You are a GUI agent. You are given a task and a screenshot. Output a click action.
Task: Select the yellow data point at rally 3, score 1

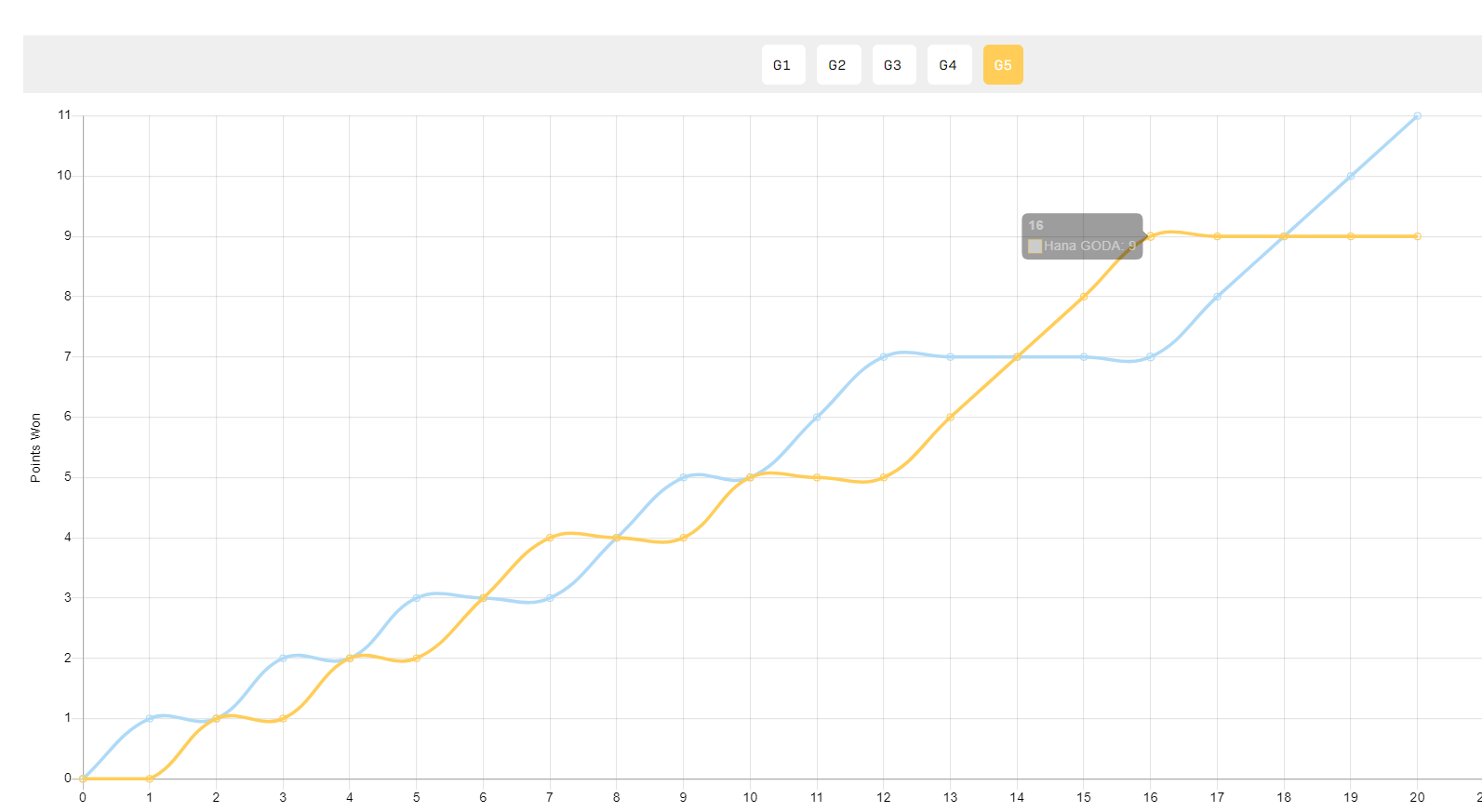(283, 718)
